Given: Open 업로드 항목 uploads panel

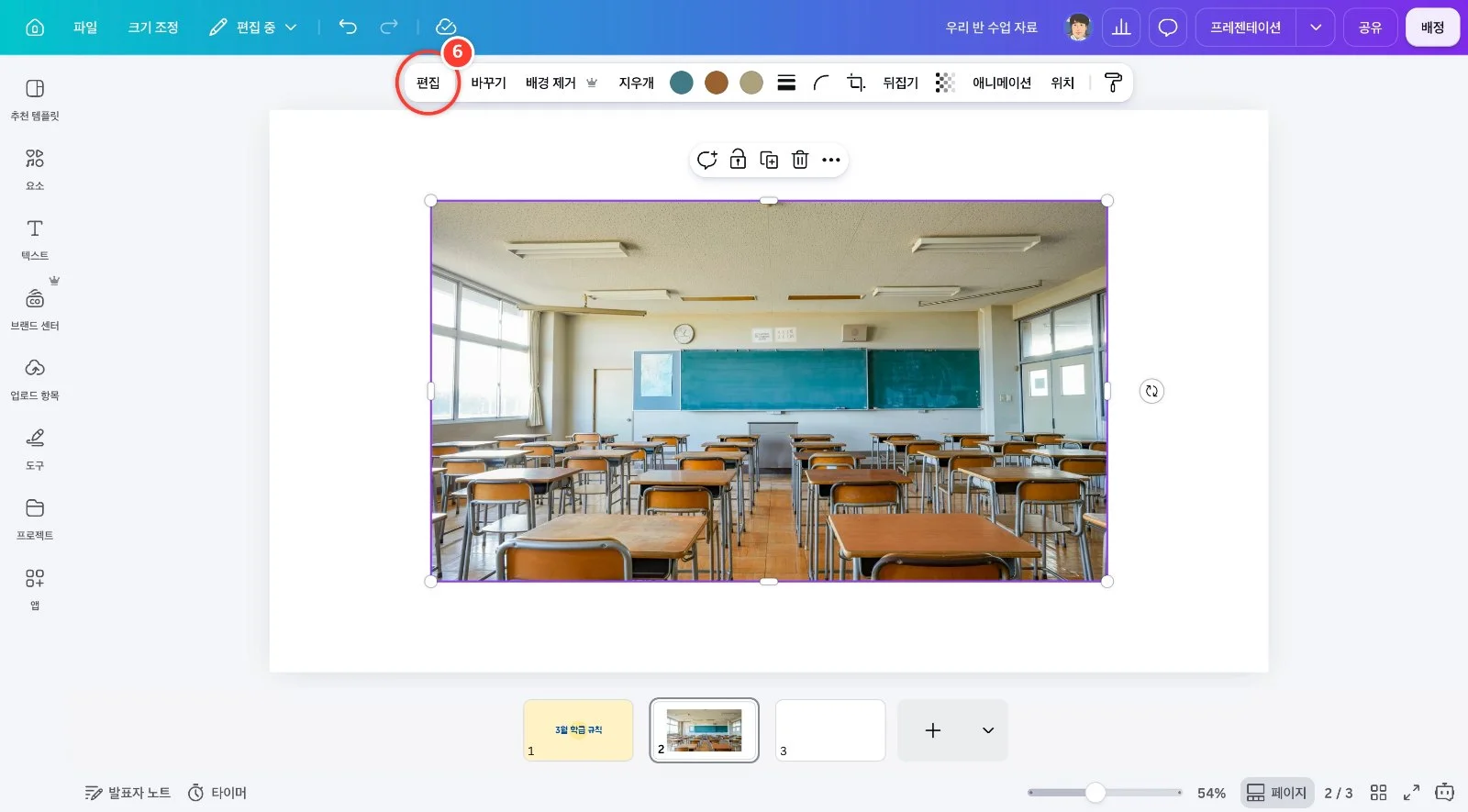Looking at the screenshot, I should 35,379.
